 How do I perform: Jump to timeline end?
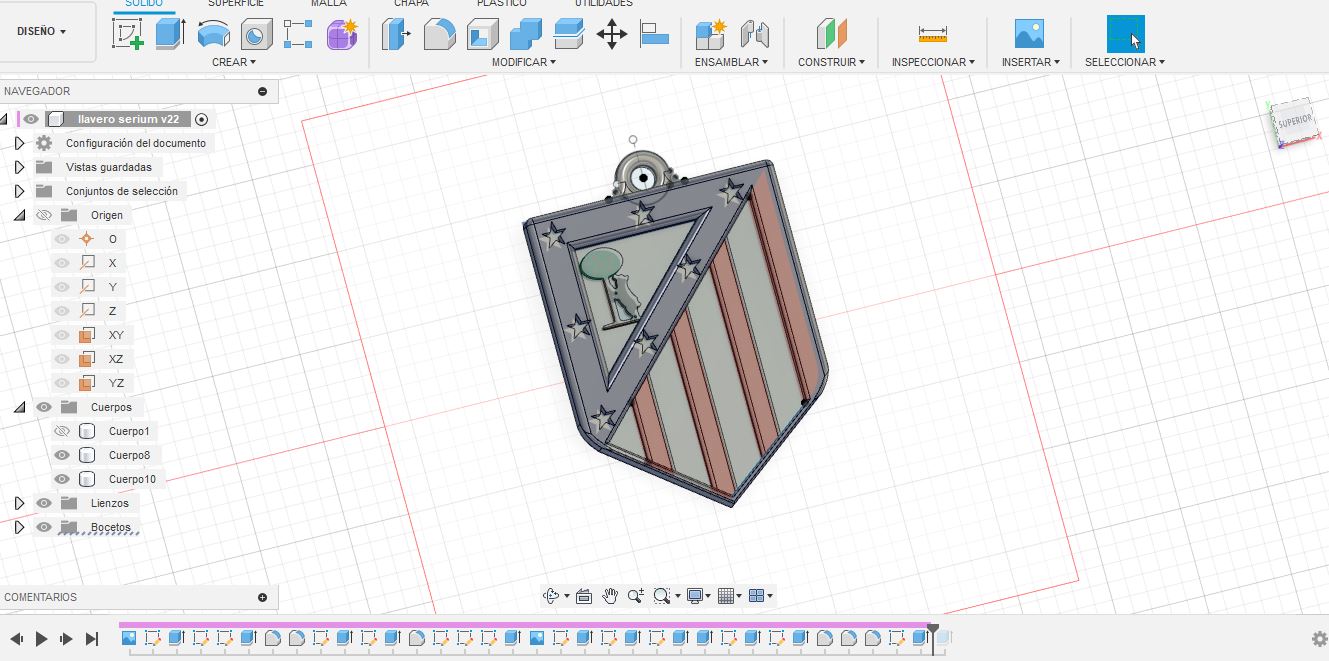click(x=92, y=638)
